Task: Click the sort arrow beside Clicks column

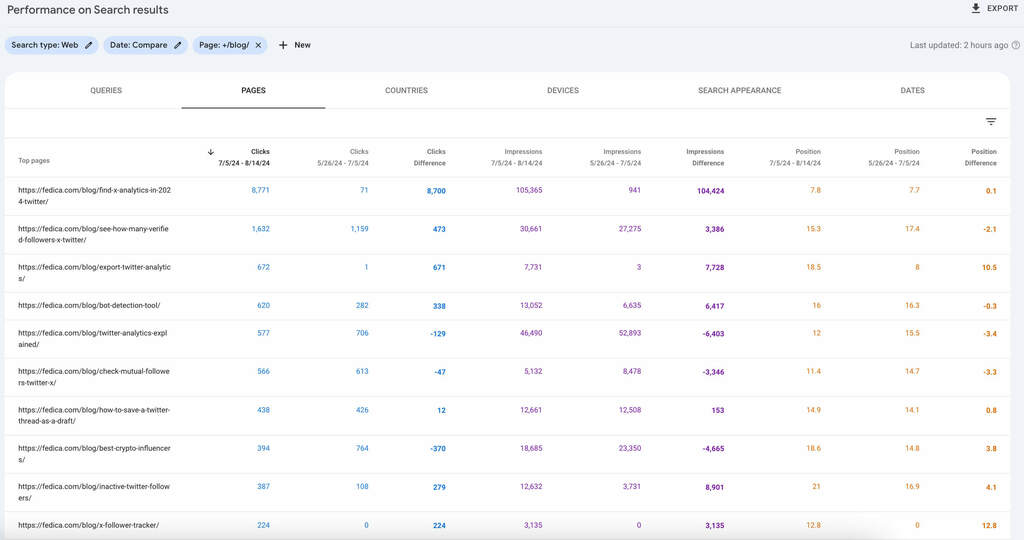Action: pos(210,152)
